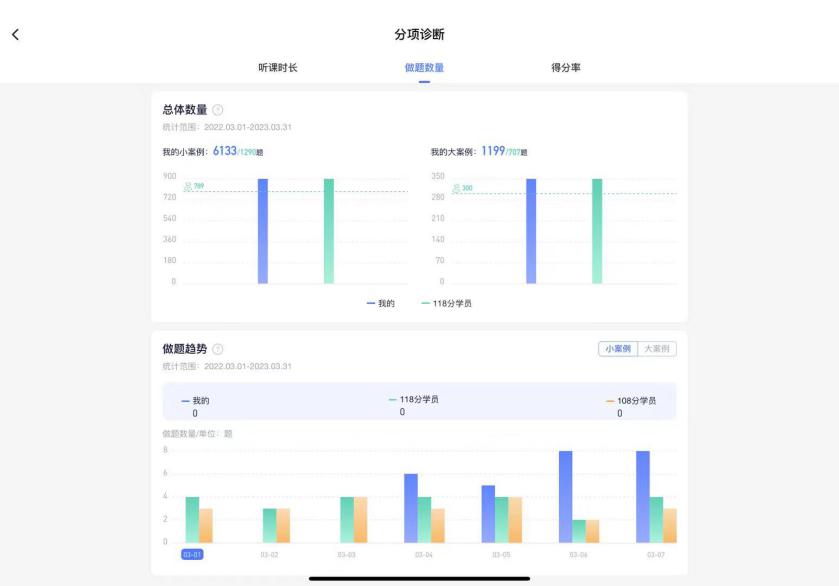Select 我的 series in trend summary bar
Image resolution: width=839 pixels, height=586 pixels.
click(x=195, y=406)
